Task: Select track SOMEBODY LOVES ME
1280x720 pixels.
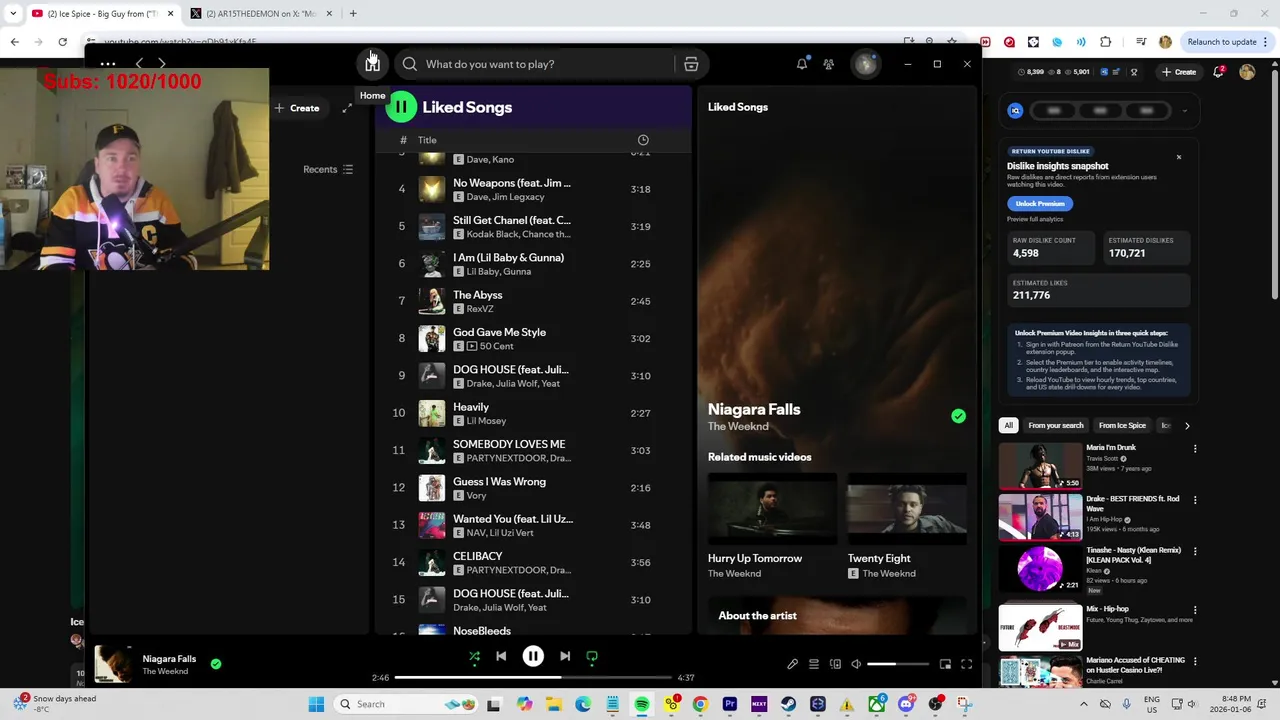Action: click(x=534, y=450)
